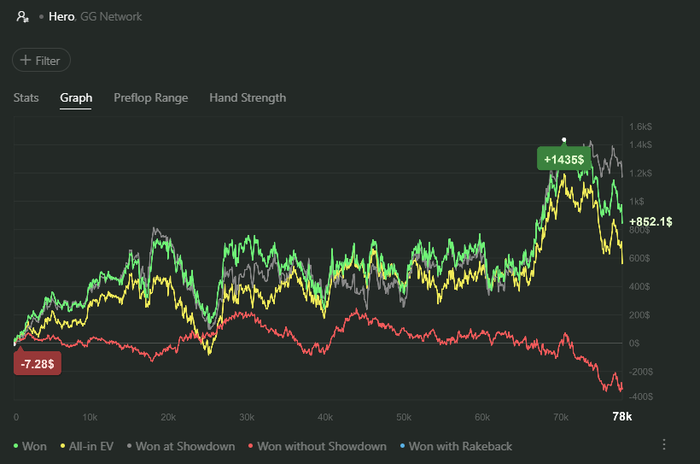The height and width of the screenshot is (464, 700).
Task: Click the Filter button
Action: tap(41, 60)
